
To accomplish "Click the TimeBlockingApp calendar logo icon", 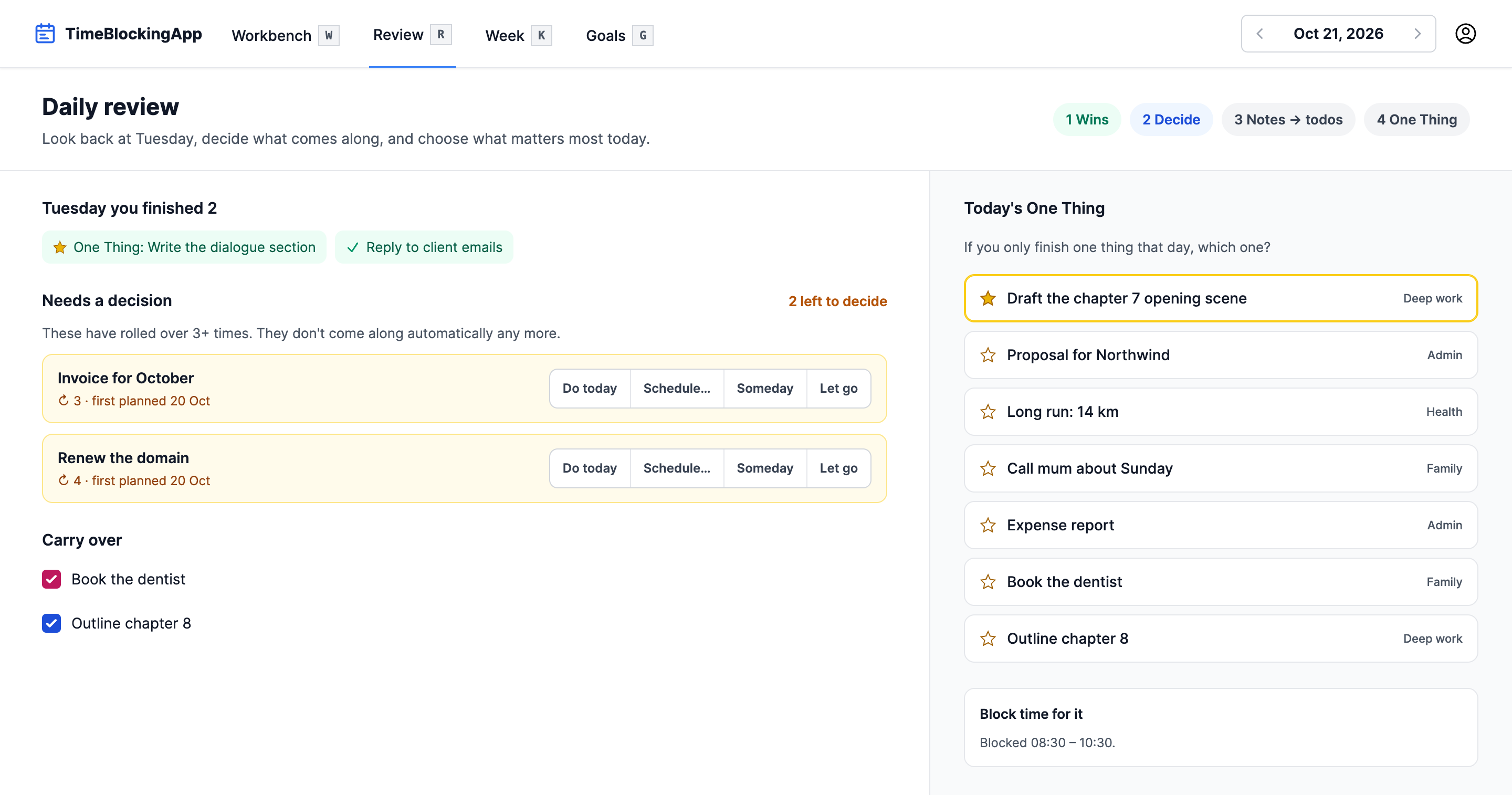I will click(45, 34).
